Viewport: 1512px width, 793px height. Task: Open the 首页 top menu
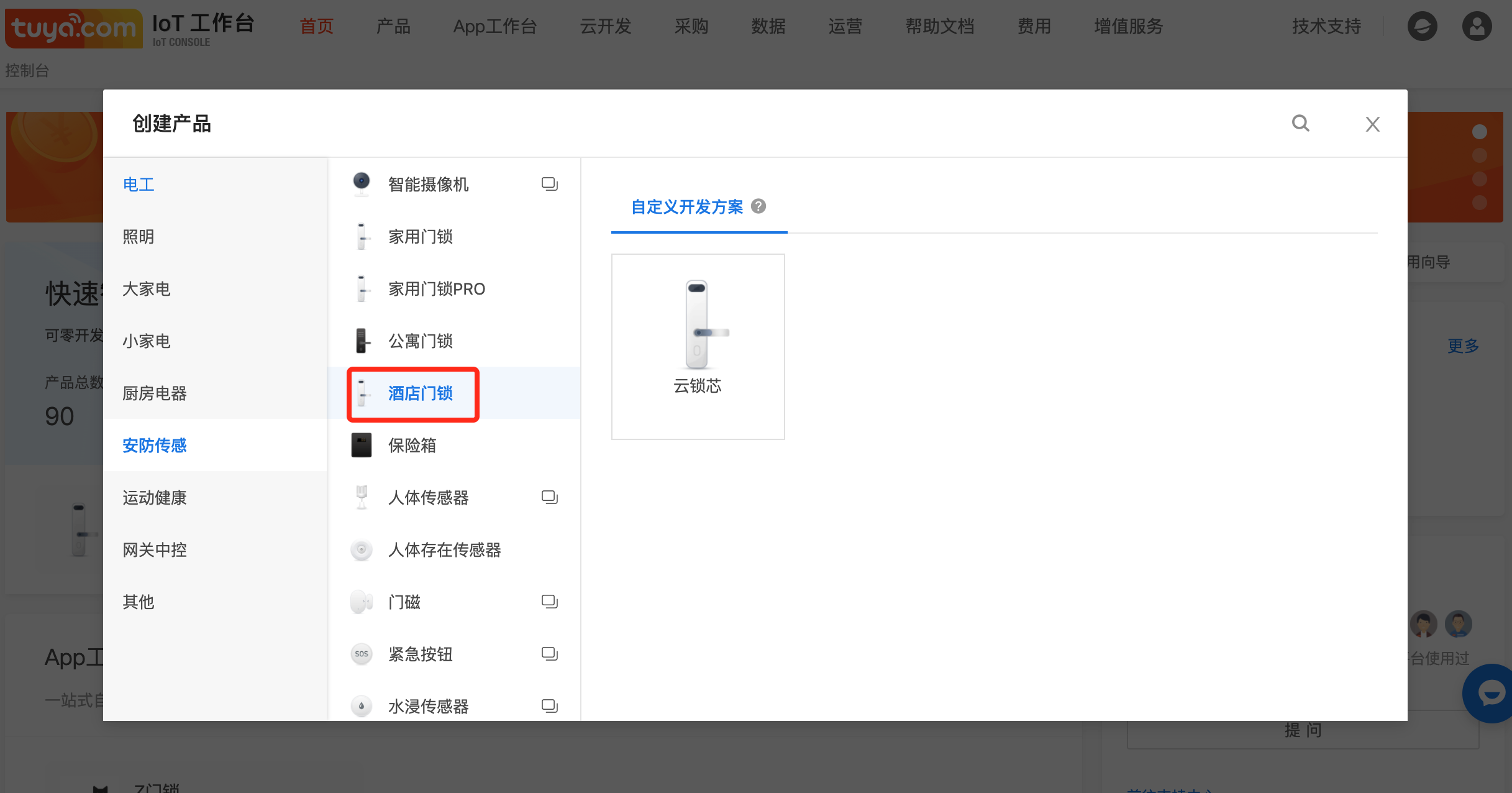[x=317, y=26]
